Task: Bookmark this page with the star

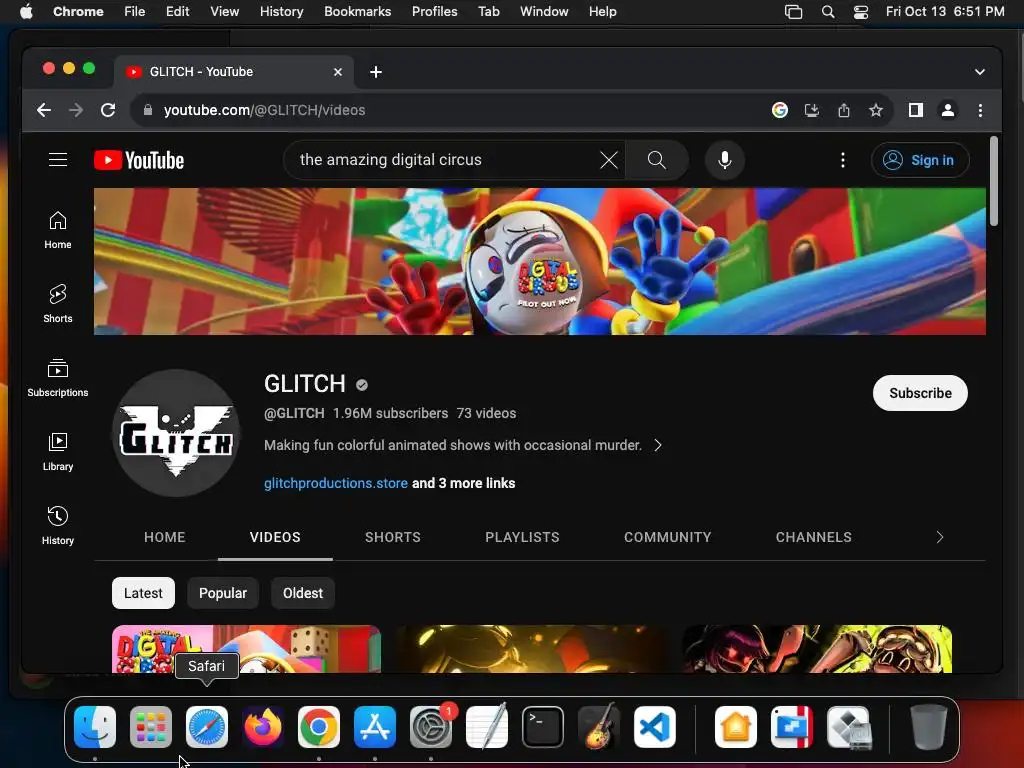Action: (x=876, y=110)
